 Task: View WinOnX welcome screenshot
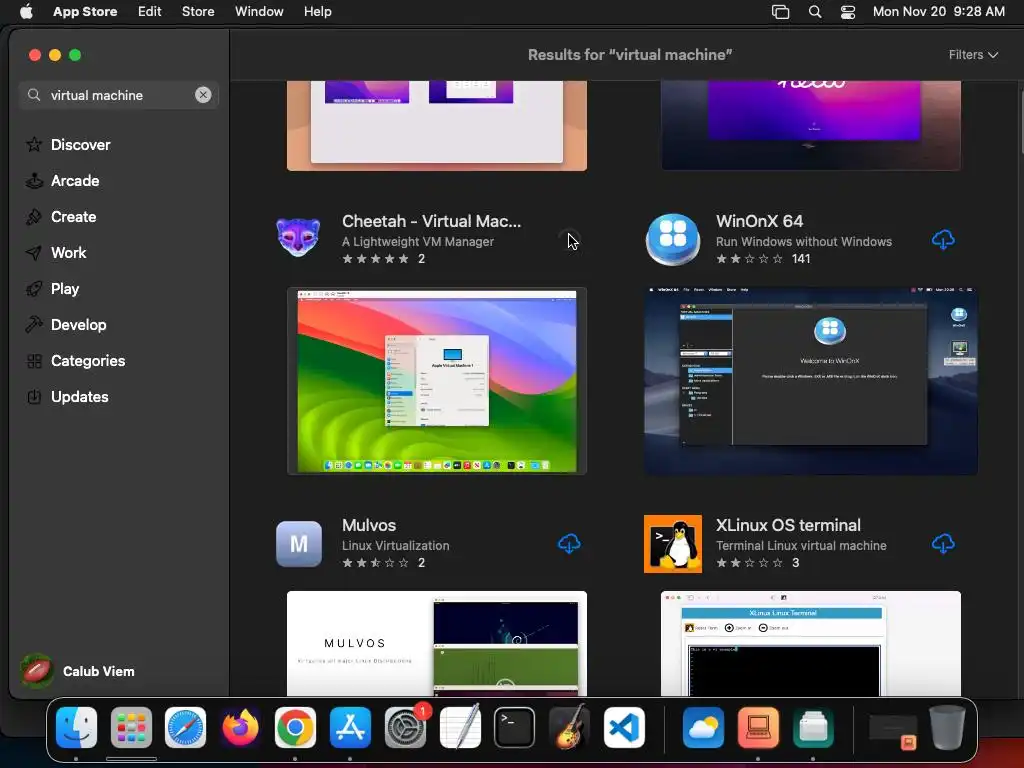tap(810, 381)
